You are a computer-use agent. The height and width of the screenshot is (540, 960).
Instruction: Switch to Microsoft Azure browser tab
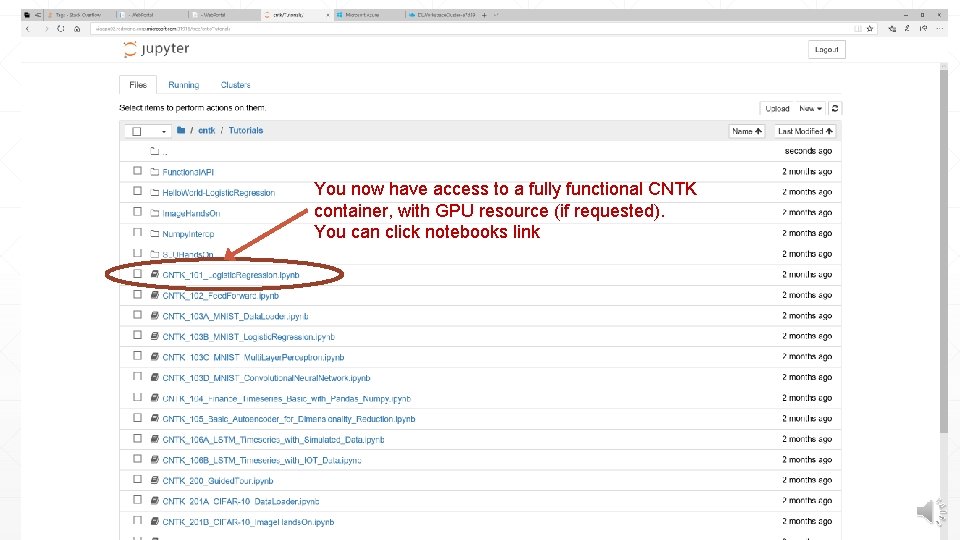tap(367, 15)
